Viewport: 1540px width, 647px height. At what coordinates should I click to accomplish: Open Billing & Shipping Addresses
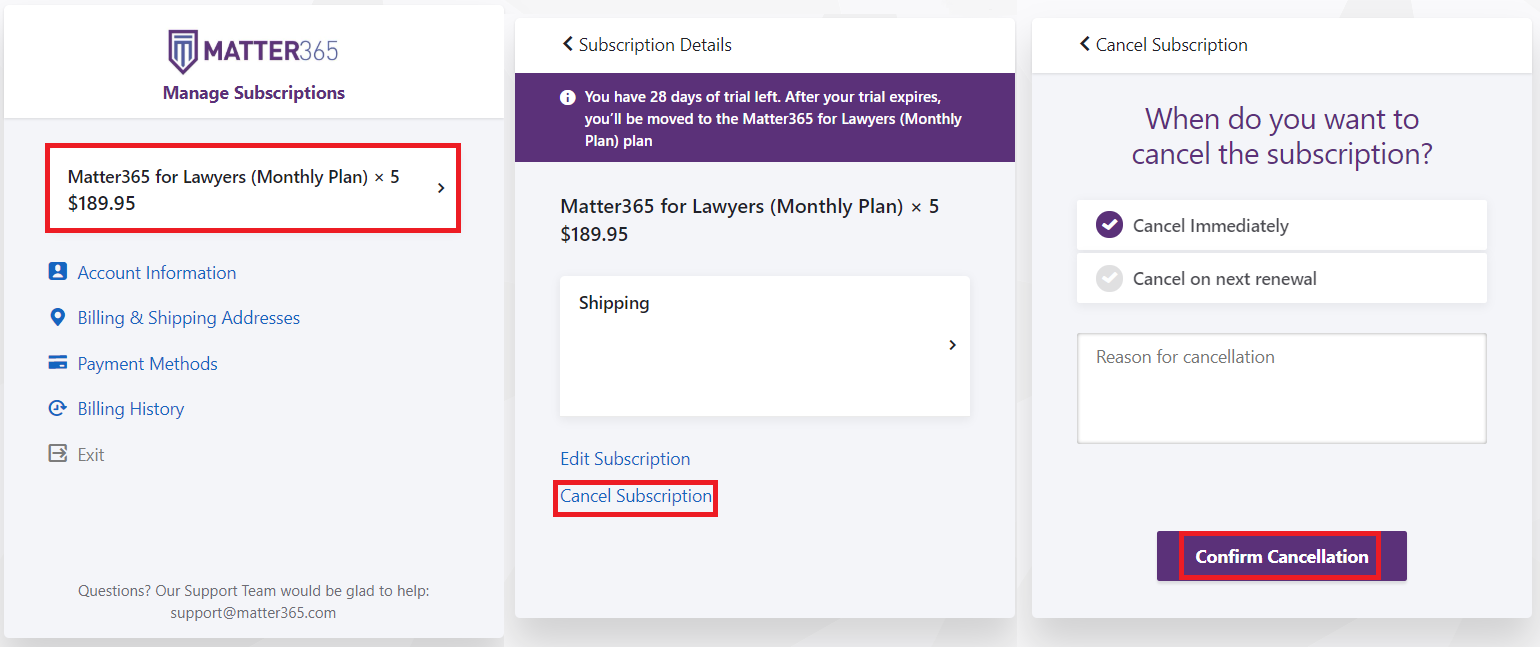point(189,318)
